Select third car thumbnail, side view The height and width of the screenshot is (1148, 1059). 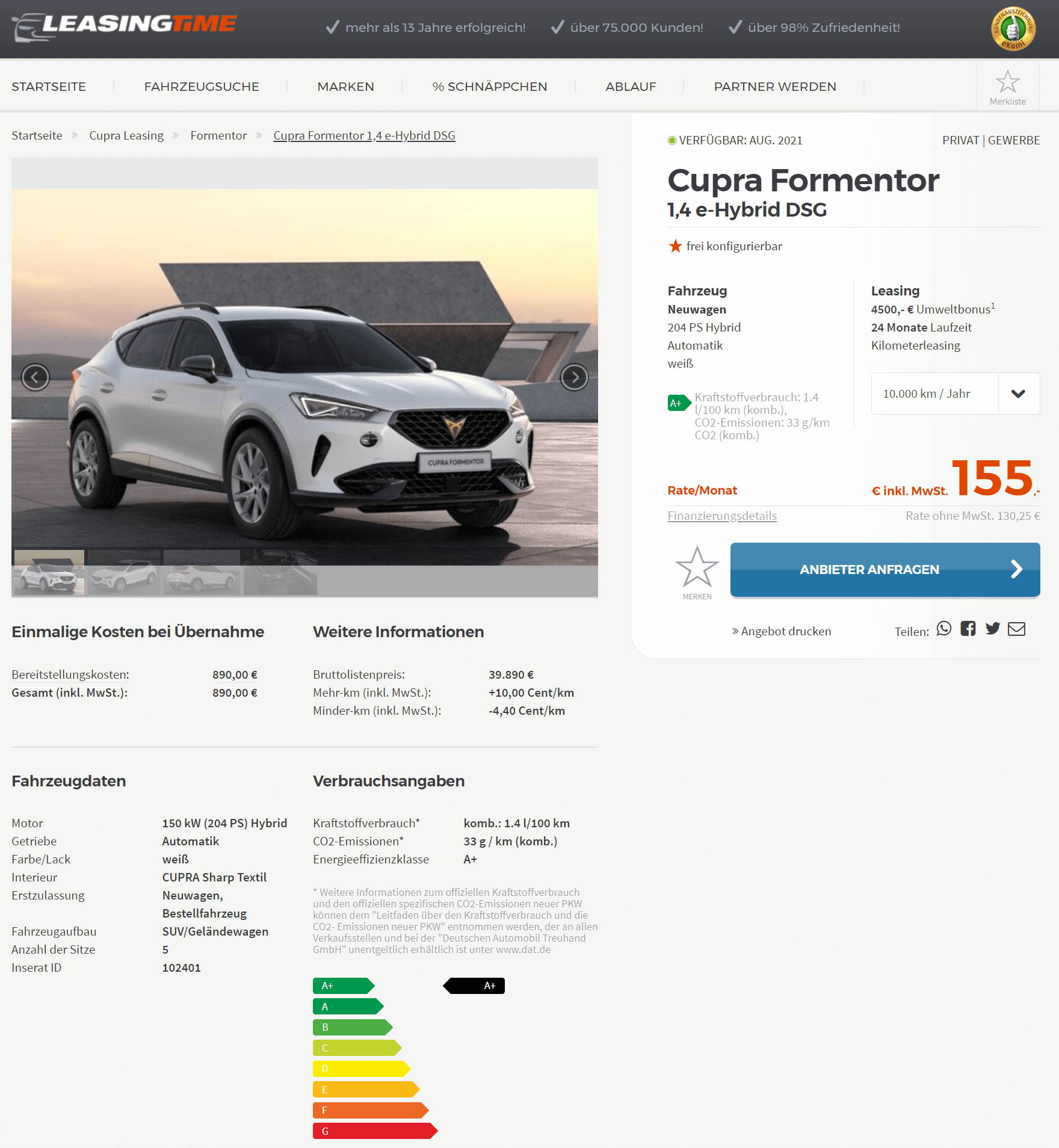(x=202, y=572)
